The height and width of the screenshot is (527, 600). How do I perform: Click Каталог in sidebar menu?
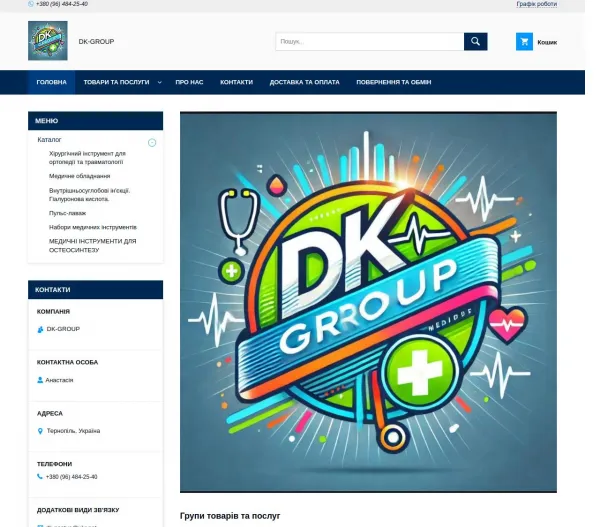[49, 140]
